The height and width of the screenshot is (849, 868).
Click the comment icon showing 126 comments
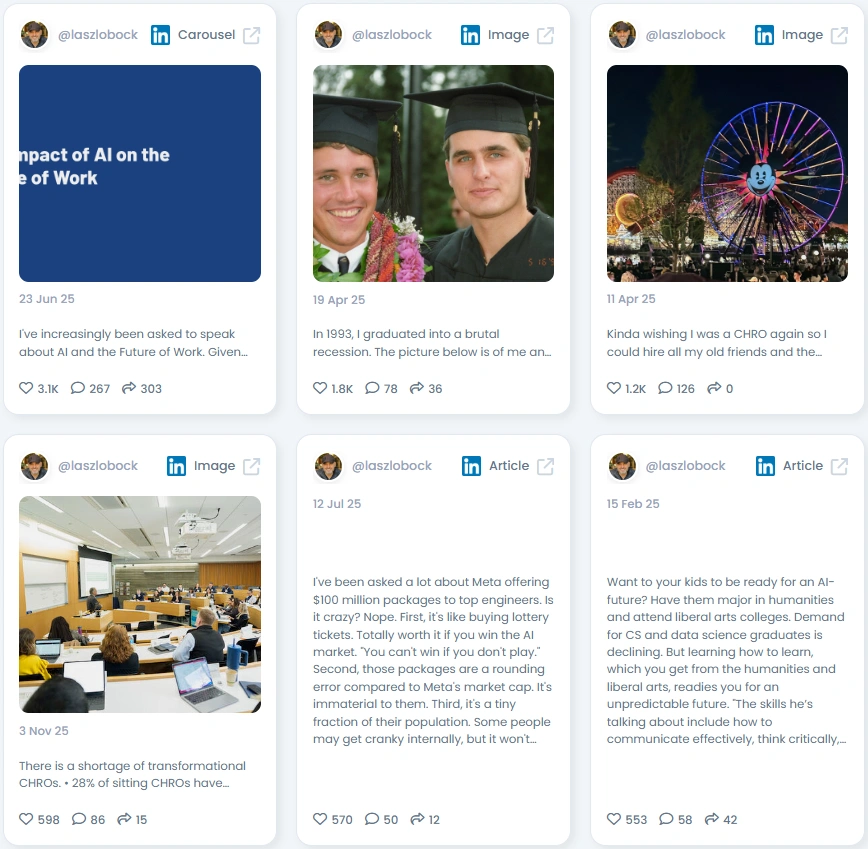click(x=665, y=388)
